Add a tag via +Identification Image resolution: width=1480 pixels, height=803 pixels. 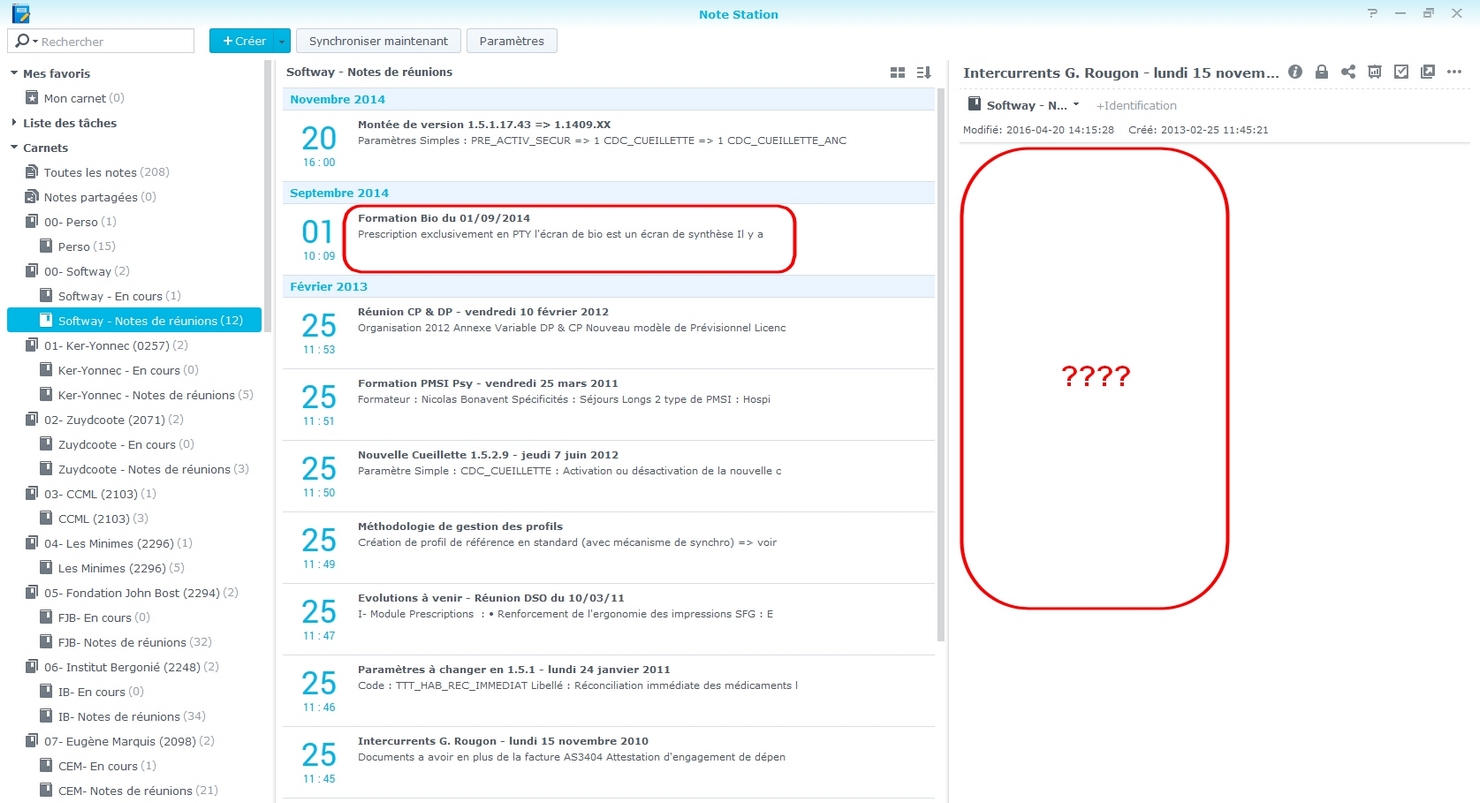pos(1136,105)
